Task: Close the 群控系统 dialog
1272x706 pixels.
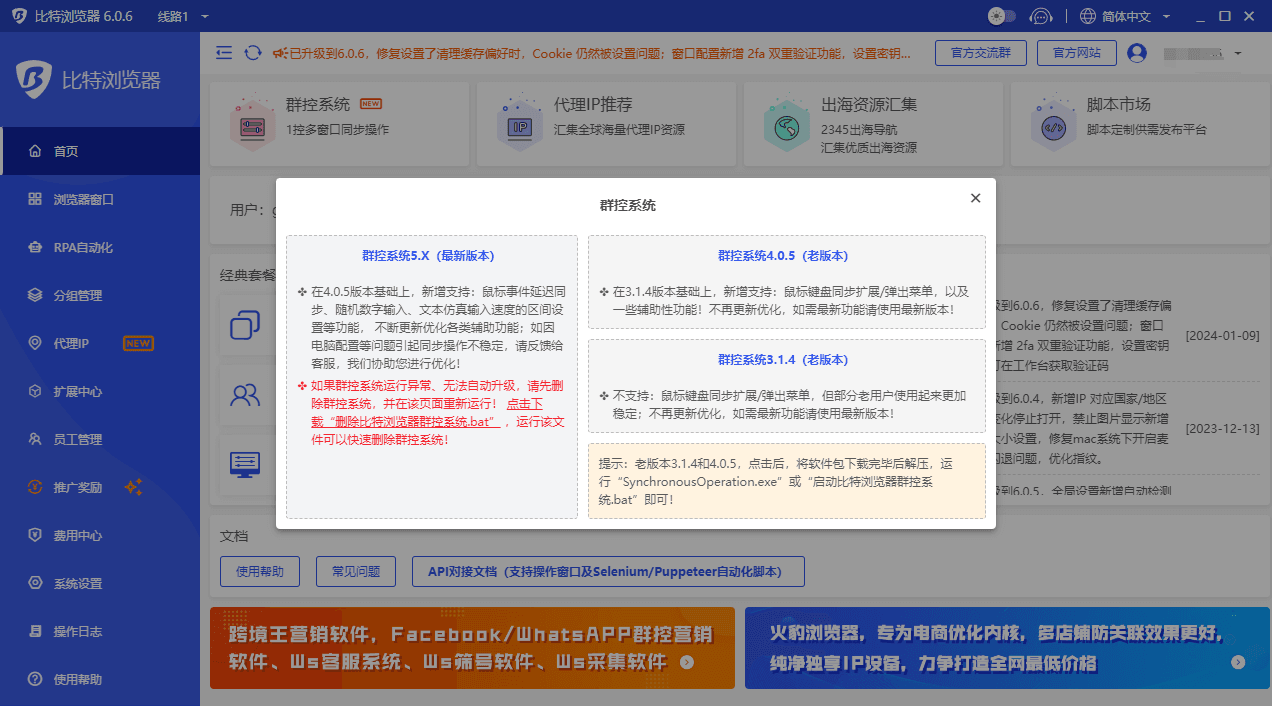Action: tap(975, 198)
